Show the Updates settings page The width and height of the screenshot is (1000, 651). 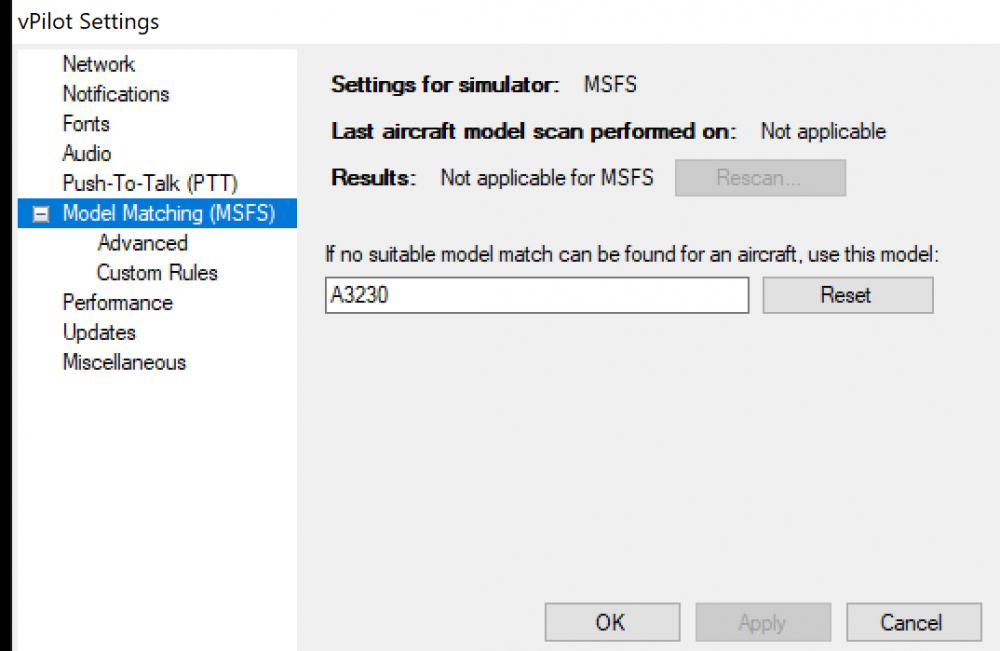(99, 333)
